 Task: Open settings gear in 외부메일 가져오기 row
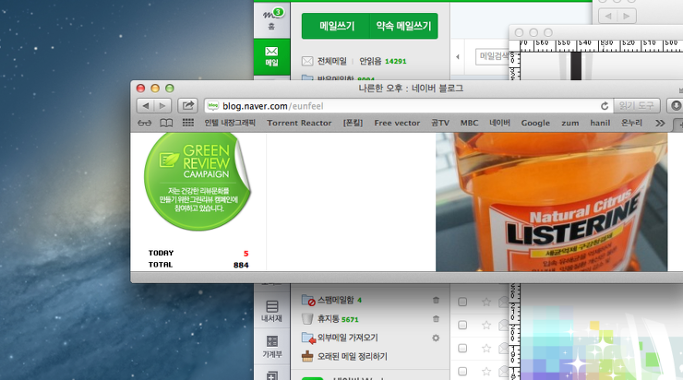tap(436, 338)
